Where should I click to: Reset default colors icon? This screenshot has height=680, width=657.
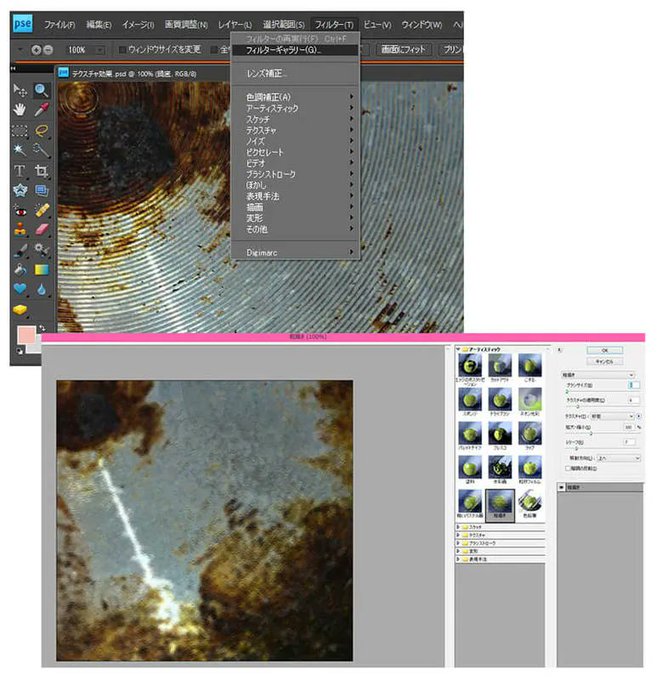tap(20, 351)
